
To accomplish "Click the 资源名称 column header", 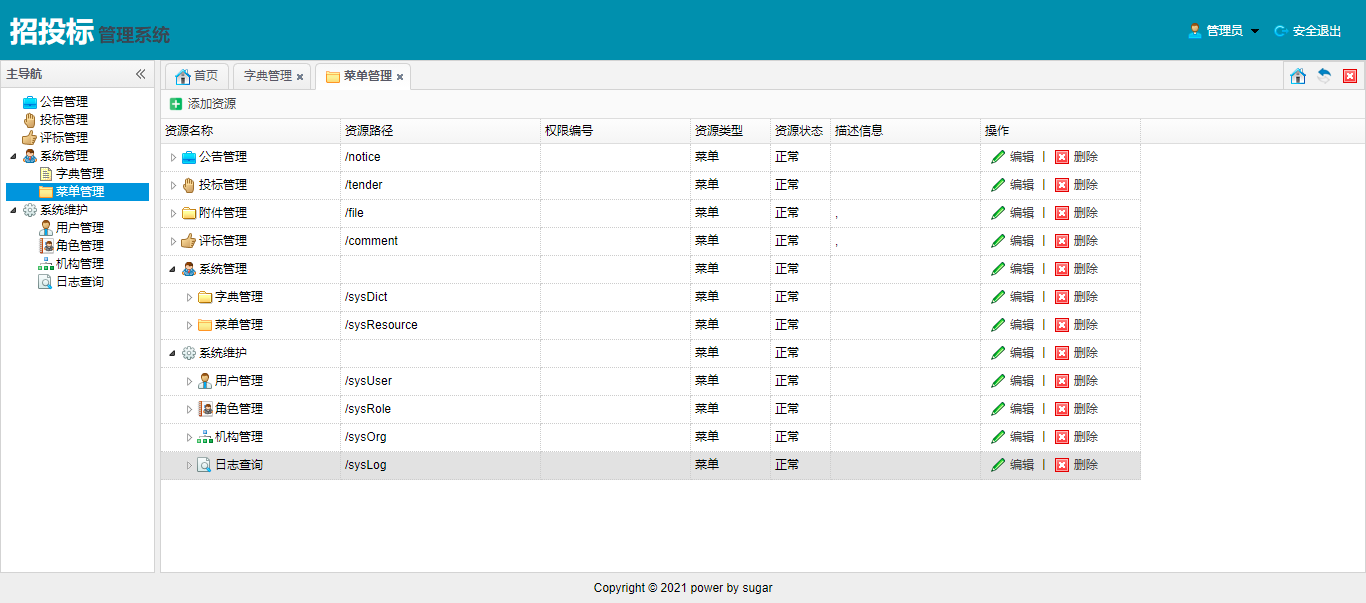I will coord(251,131).
